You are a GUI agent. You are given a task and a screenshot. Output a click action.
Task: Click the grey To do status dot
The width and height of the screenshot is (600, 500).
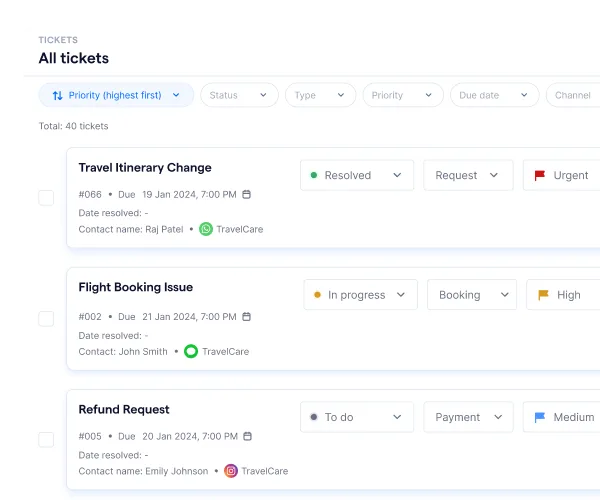coord(314,417)
